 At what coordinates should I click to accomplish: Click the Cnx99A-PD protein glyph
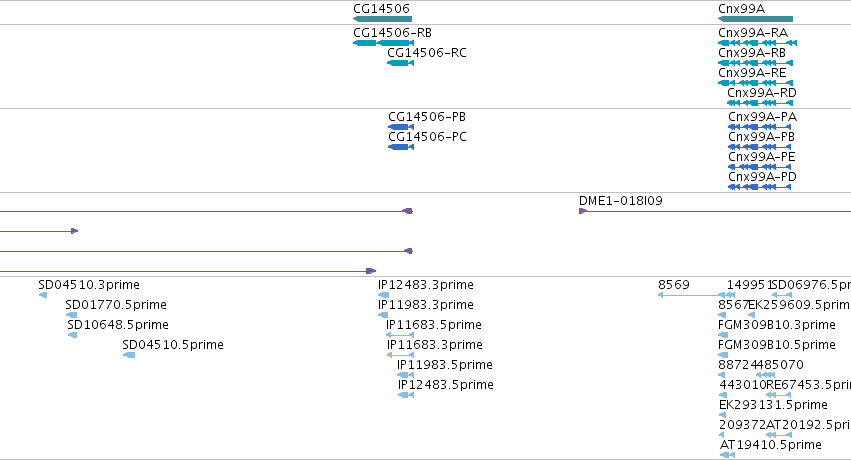pos(759,187)
